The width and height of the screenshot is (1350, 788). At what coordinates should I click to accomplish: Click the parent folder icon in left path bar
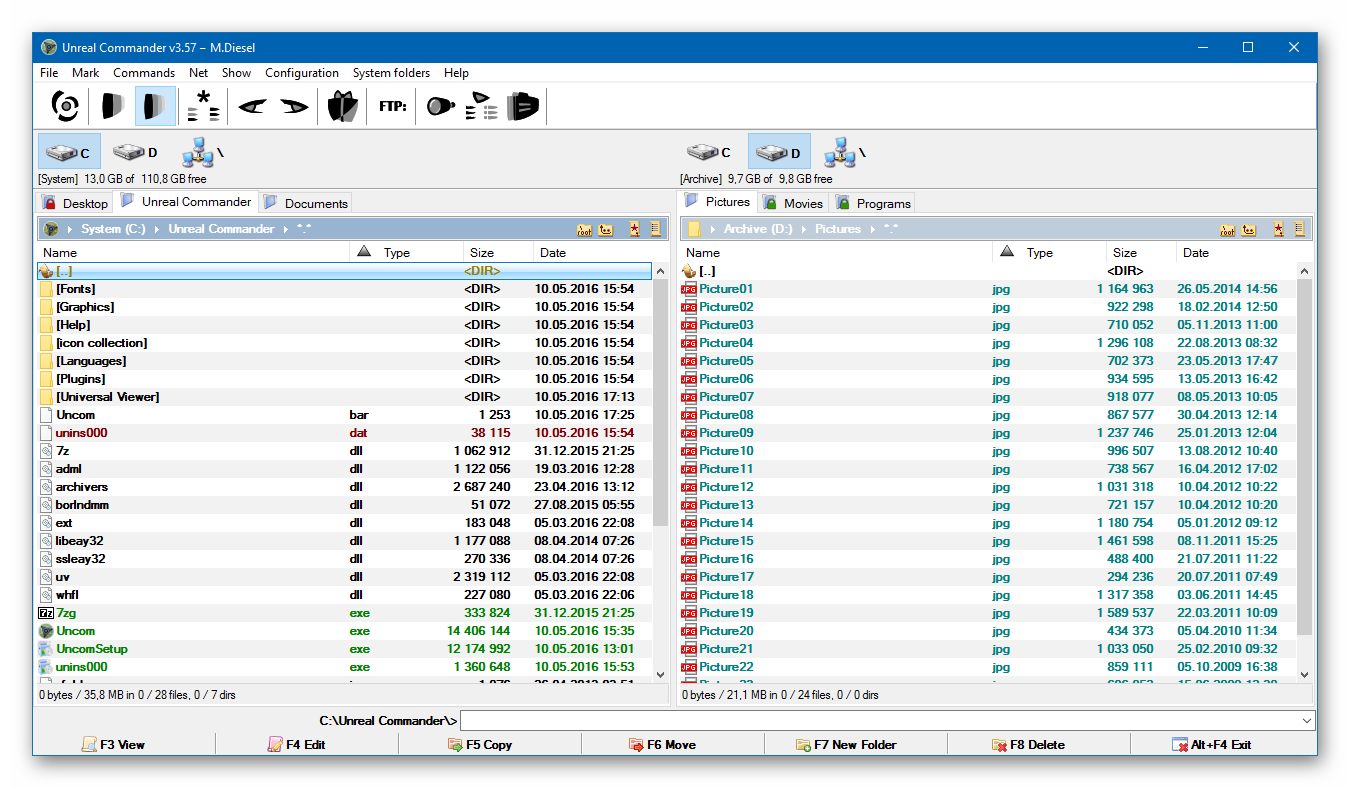click(x=606, y=230)
